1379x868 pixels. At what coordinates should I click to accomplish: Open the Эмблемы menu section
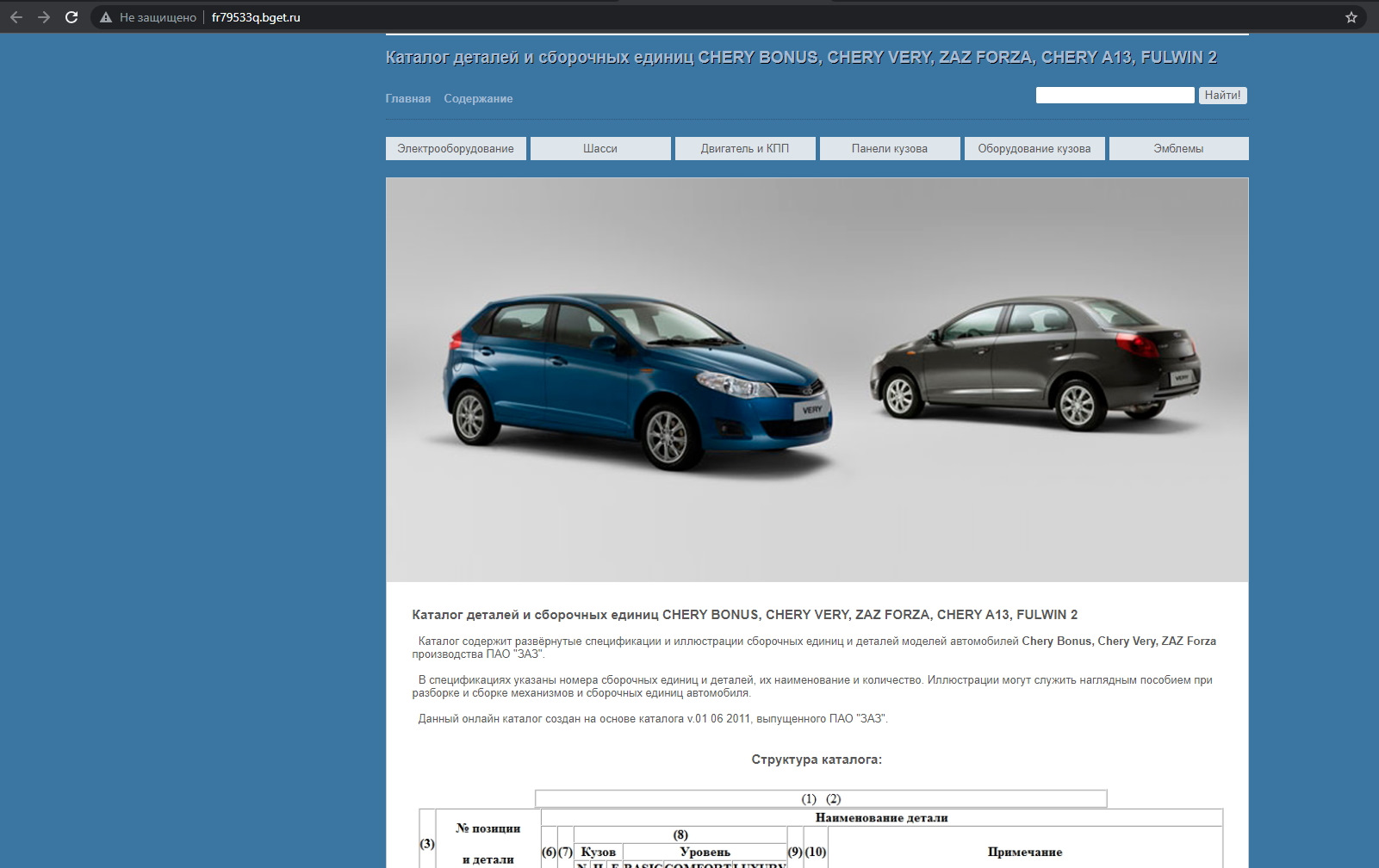[1177, 149]
